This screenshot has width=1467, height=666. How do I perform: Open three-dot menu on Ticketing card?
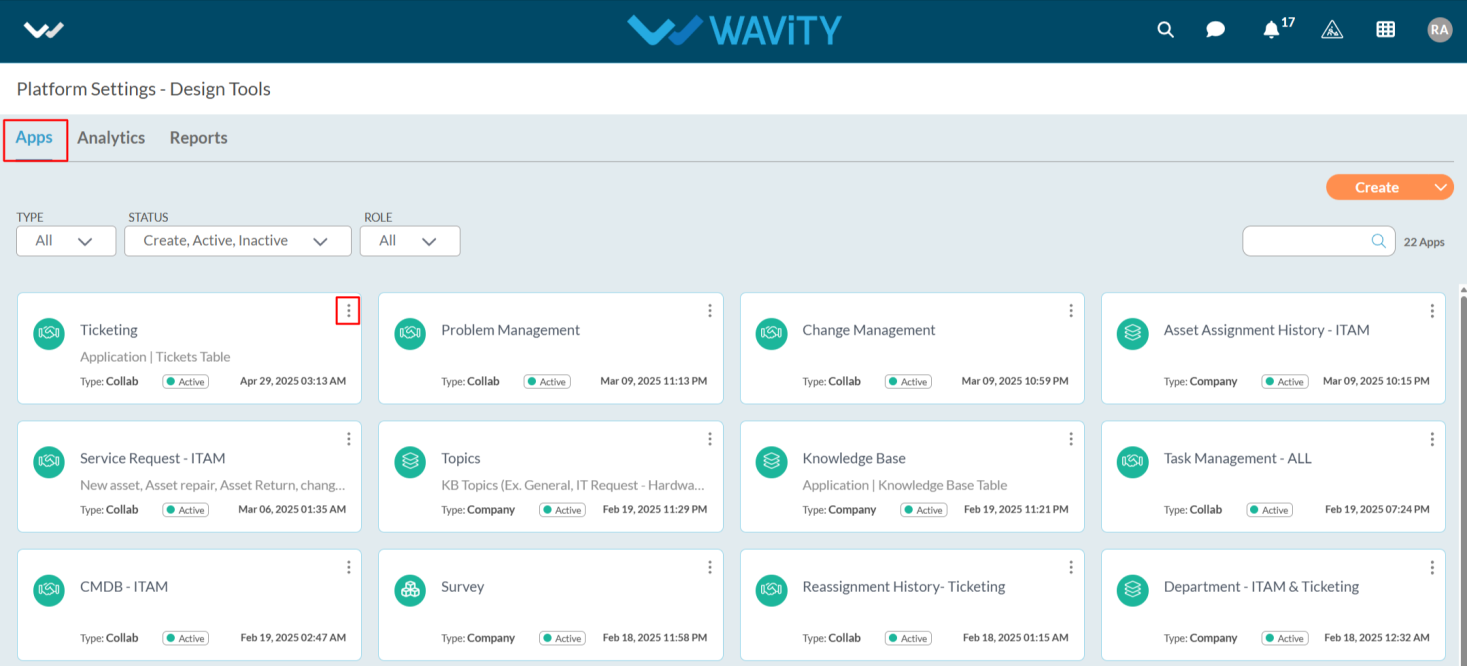coord(348,311)
